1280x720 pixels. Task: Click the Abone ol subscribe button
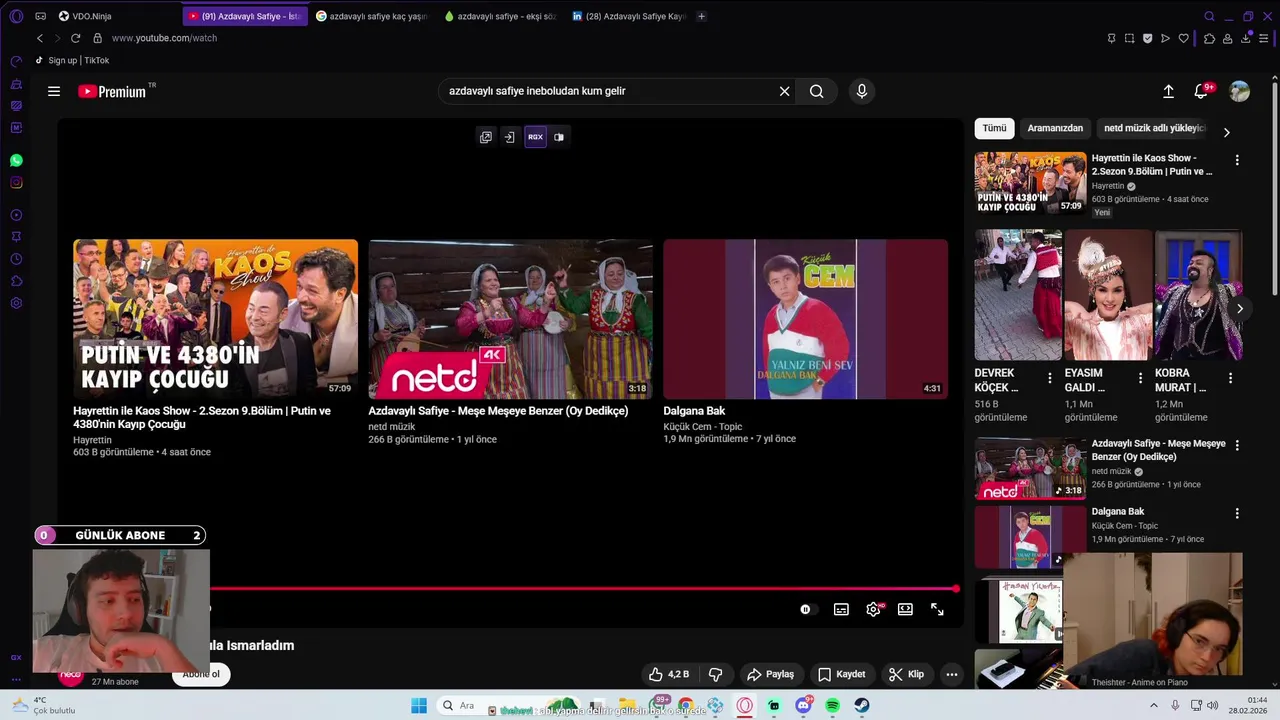click(201, 674)
